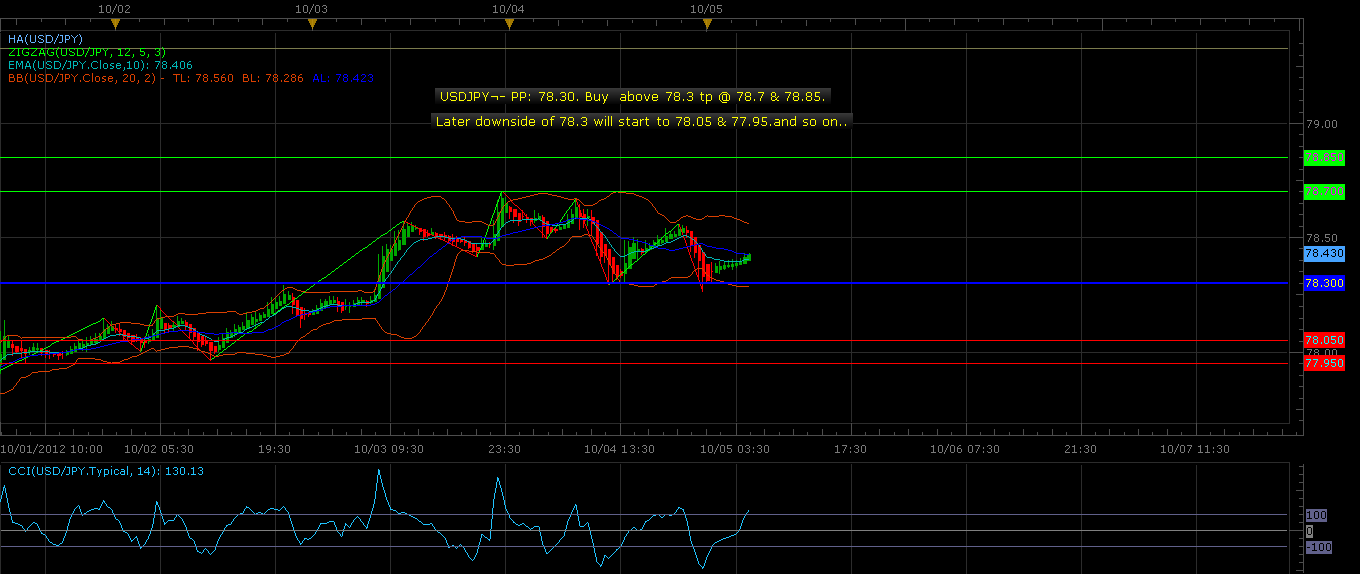Click the Bollinger BL: 78.286 value
The height and width of the screenshot is (574, 1360).
273,77
